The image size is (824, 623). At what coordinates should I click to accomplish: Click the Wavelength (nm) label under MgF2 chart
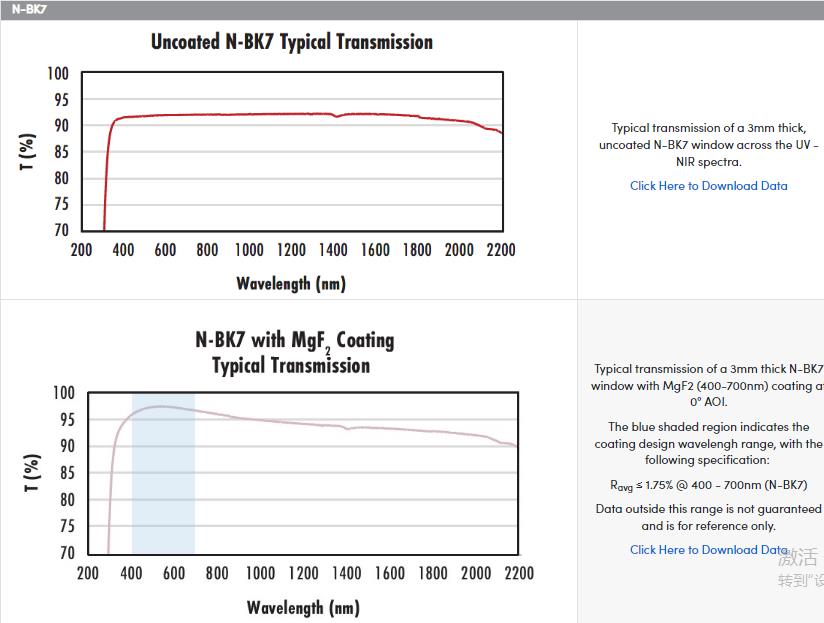302,607
